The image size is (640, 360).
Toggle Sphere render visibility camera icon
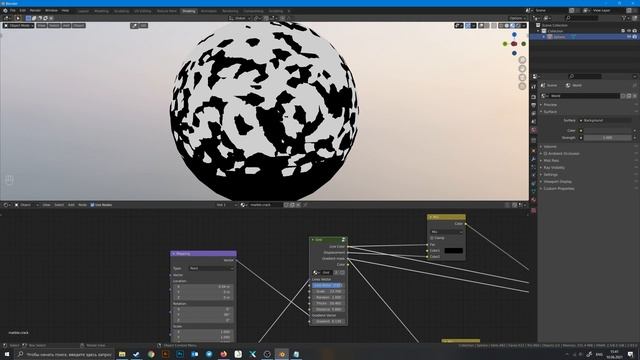click(634, 37)
